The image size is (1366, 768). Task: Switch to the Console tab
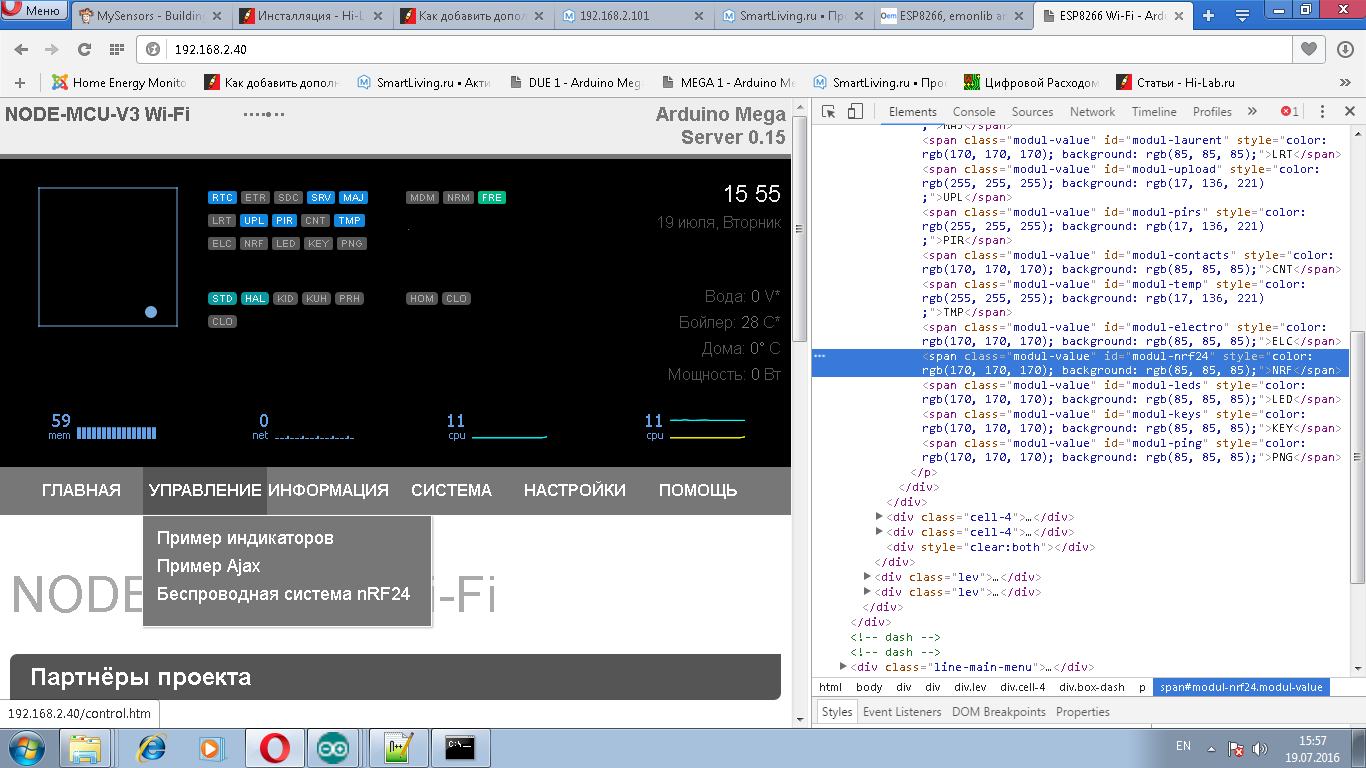[x=973, y=112]
